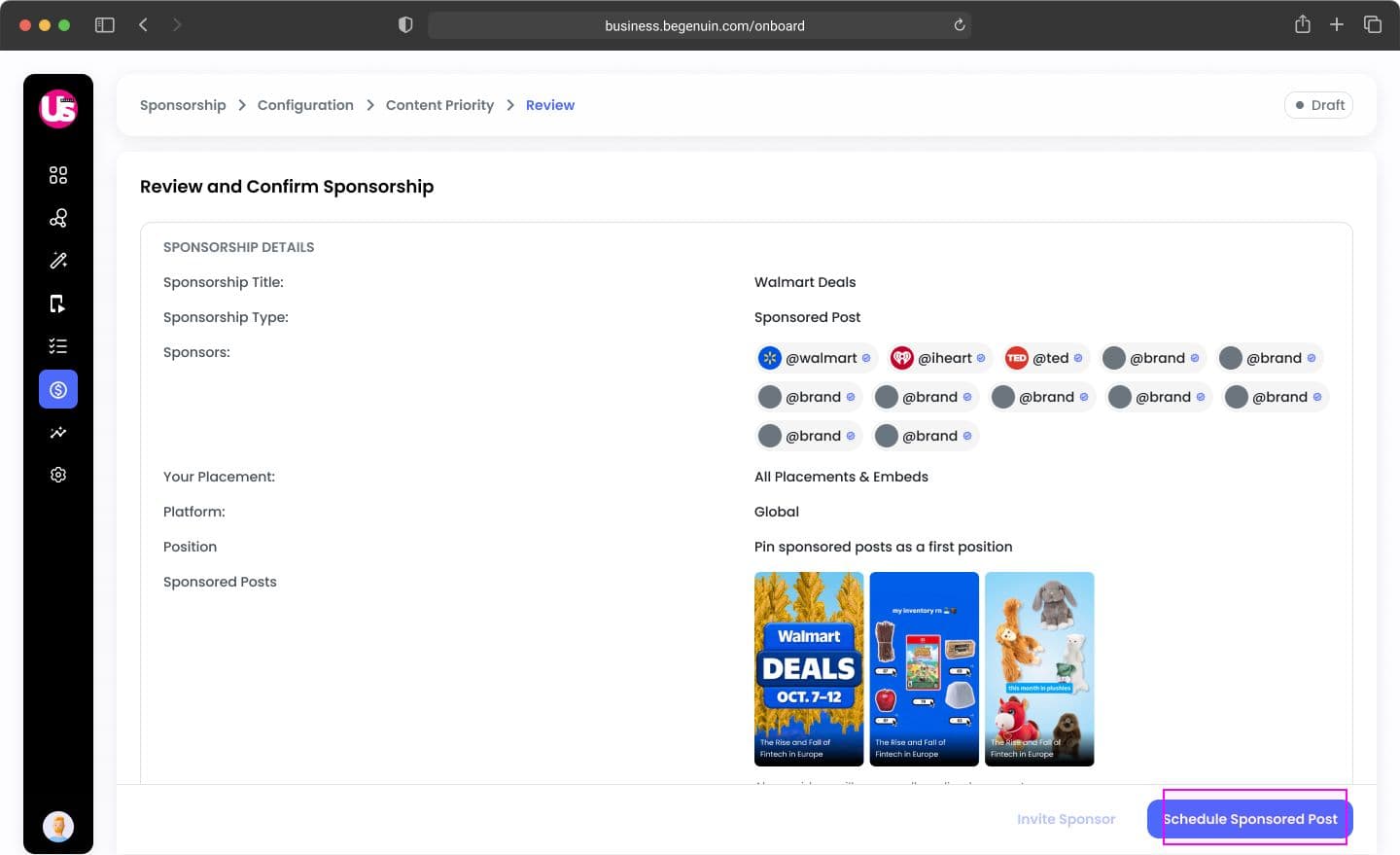
Task: Click the TED sponsor logo
Action: click(1017, 358)
